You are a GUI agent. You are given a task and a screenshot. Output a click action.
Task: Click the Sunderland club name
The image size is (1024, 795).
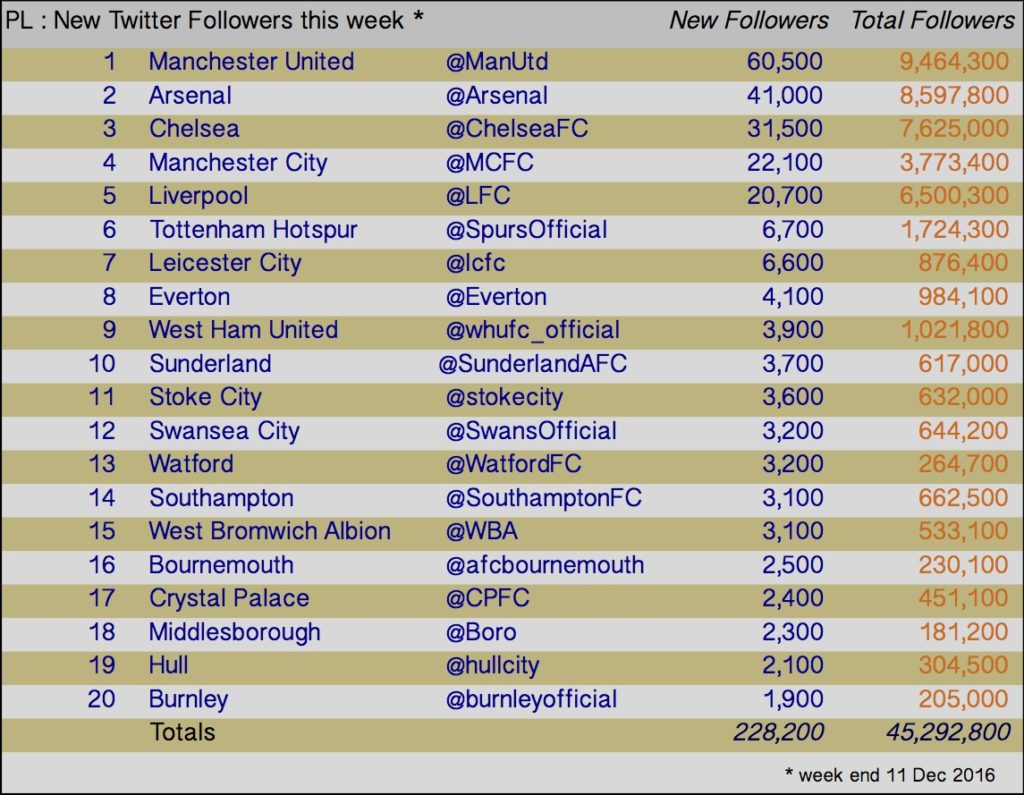pyautogui.click(x=210, y=364)
